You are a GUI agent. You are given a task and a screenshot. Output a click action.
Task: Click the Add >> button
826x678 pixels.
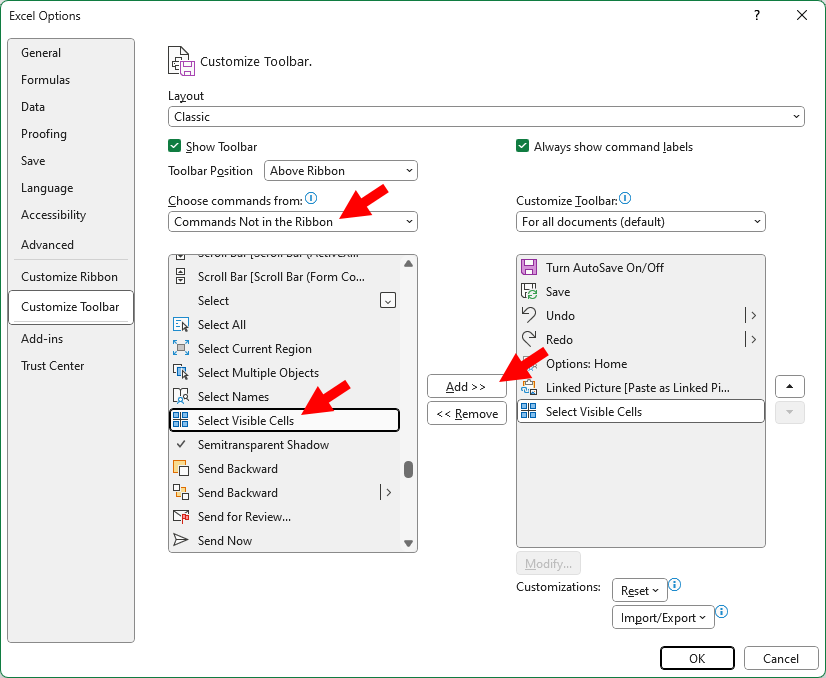point(467,386)
